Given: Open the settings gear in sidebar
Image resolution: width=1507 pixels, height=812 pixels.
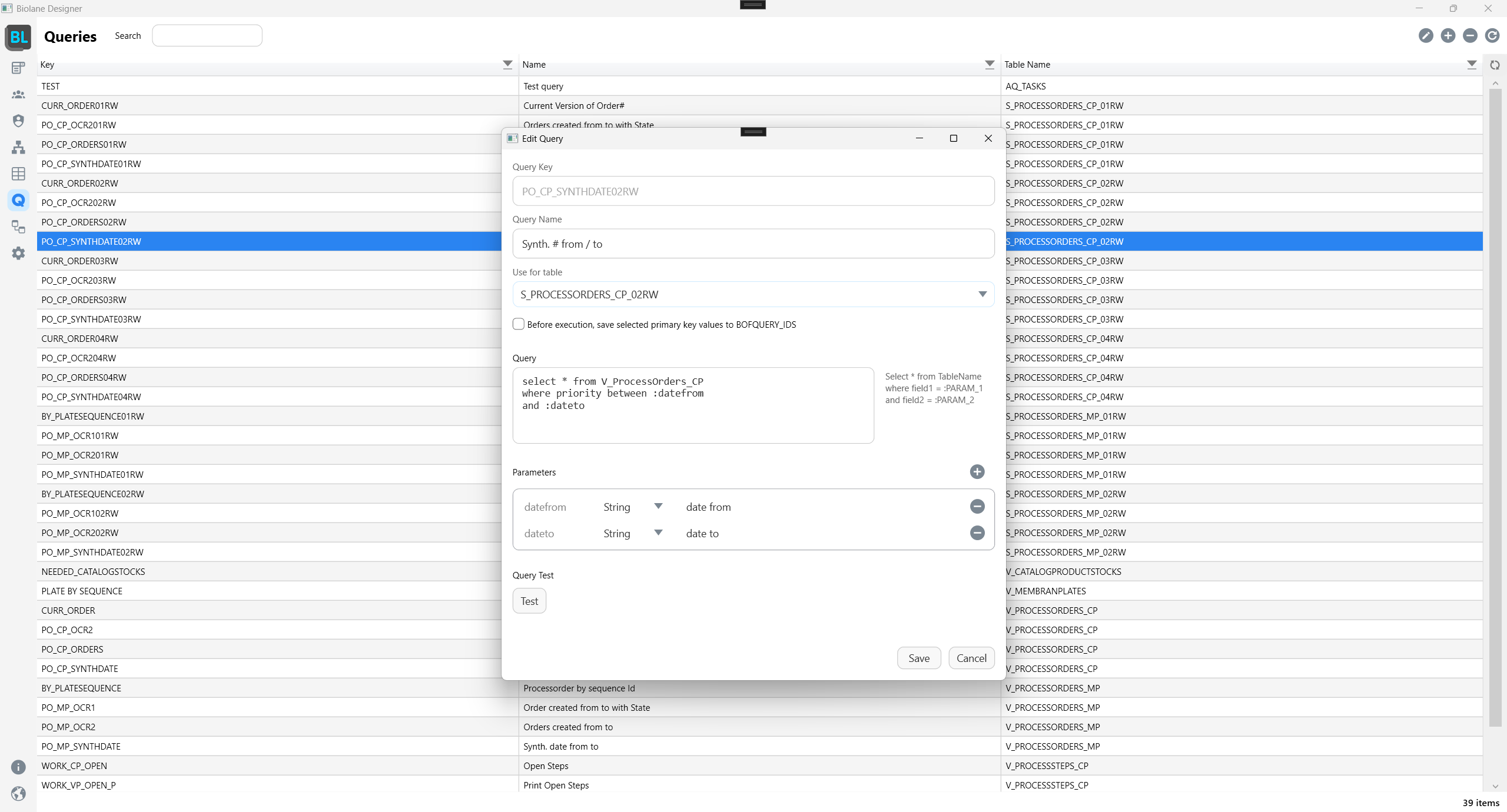Looking at the screenshot, I should (18, 253).
